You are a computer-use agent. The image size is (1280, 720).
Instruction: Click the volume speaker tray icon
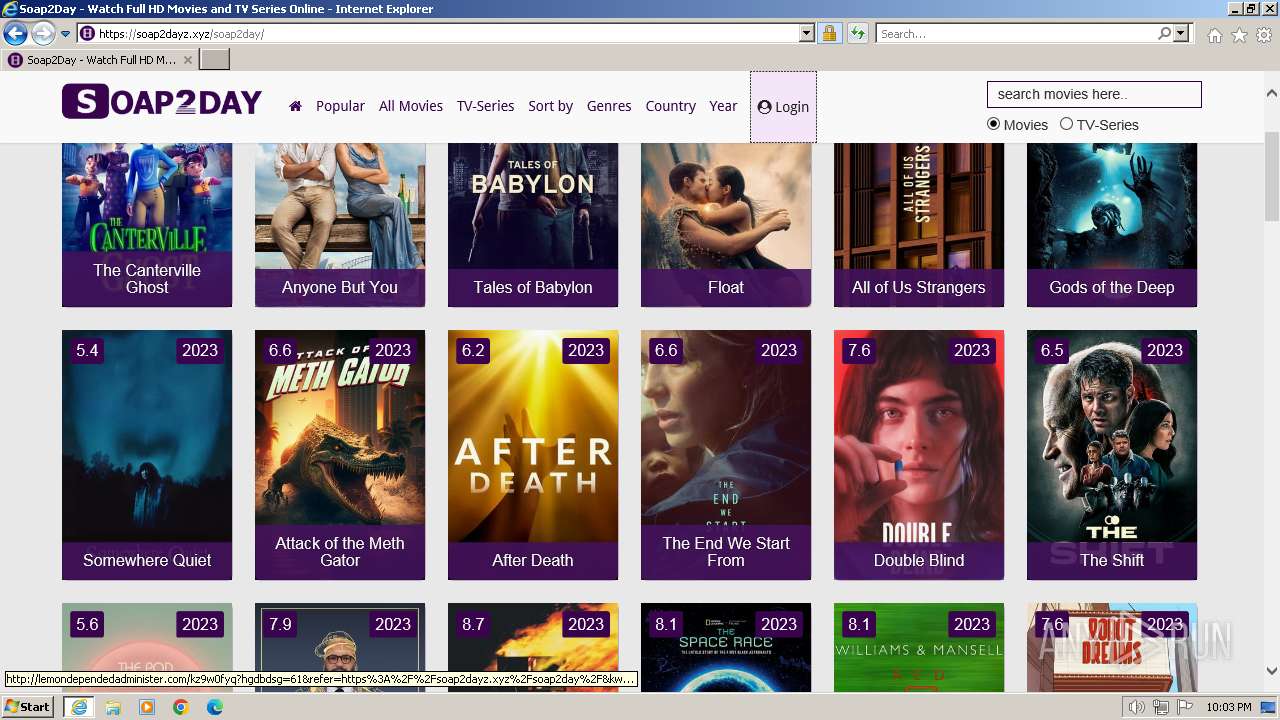point(1137,707)
